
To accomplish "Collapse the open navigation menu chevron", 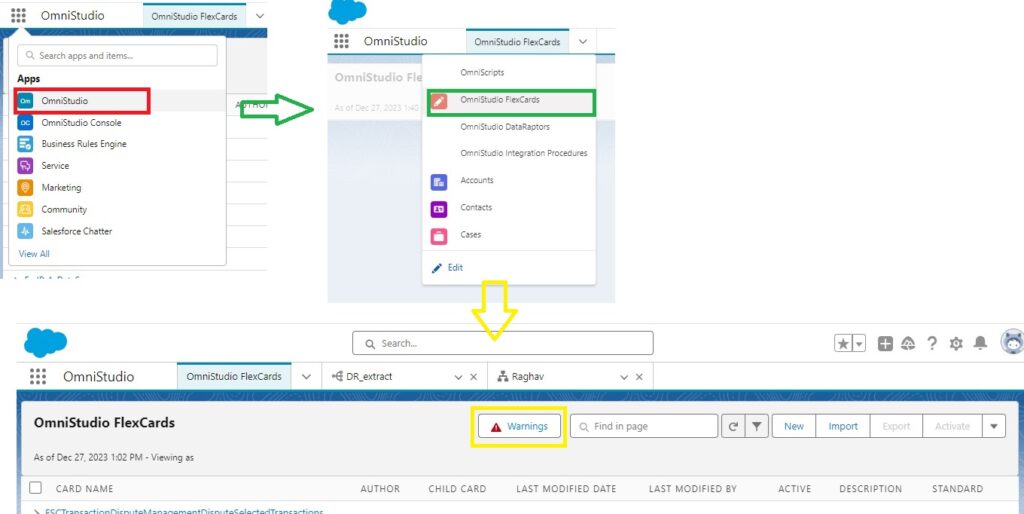I will point(583,42).
